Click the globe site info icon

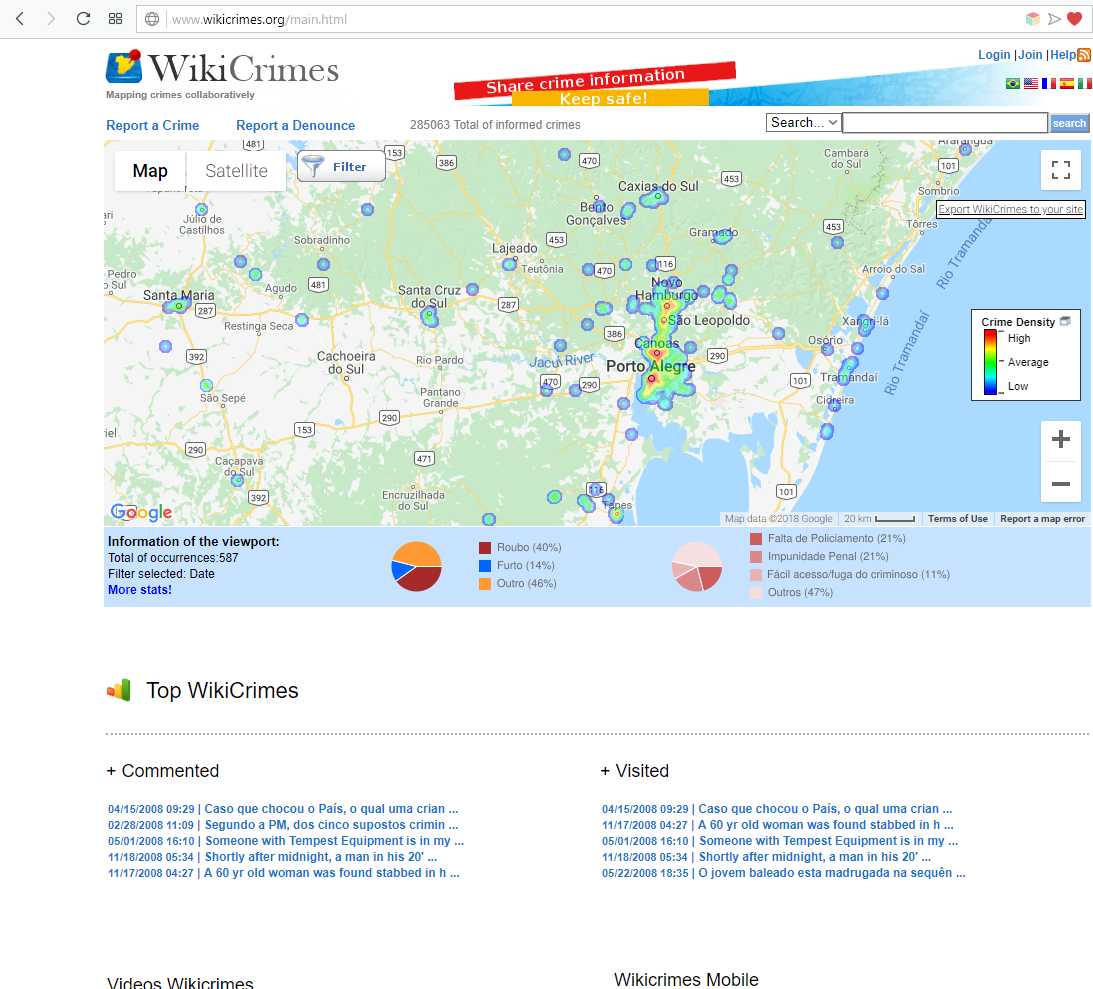click(151, 19)
